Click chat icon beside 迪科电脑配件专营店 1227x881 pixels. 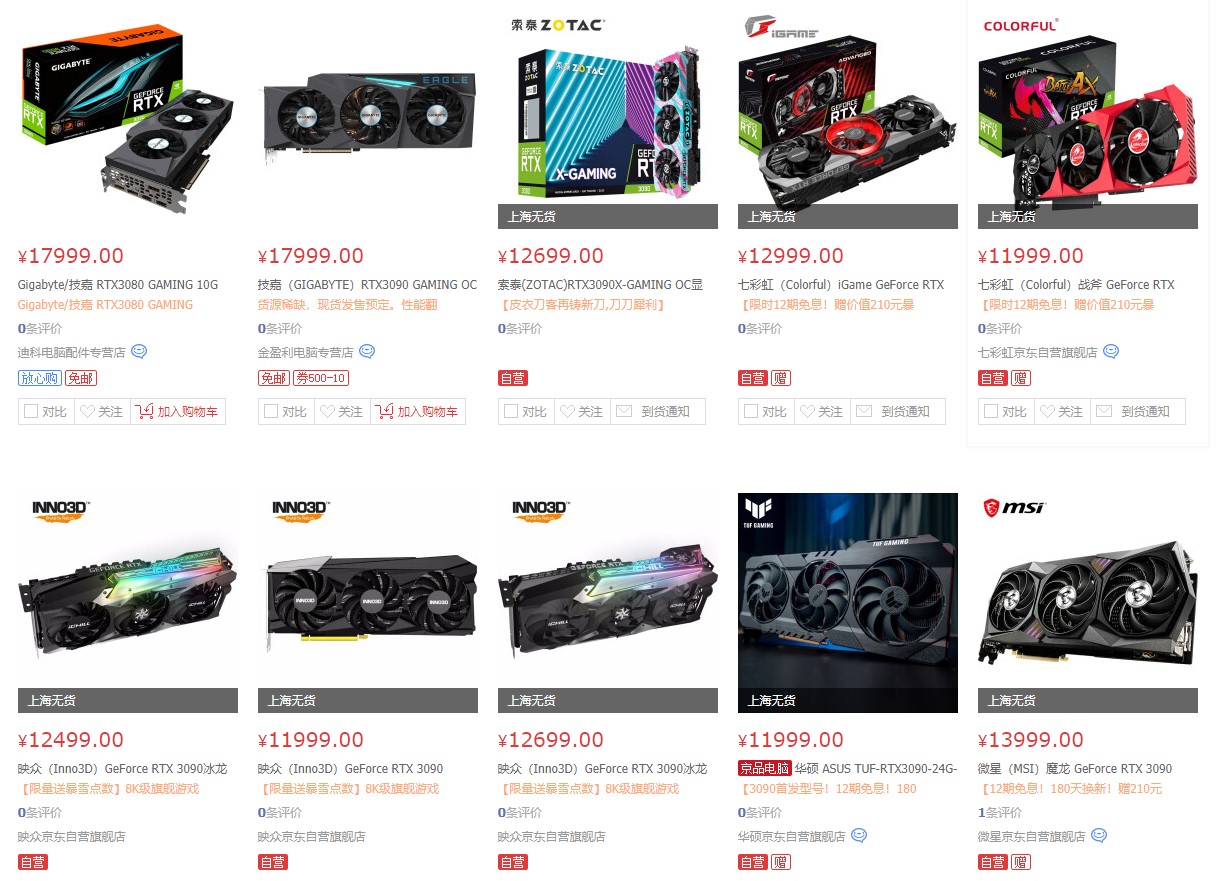(139, 352)
